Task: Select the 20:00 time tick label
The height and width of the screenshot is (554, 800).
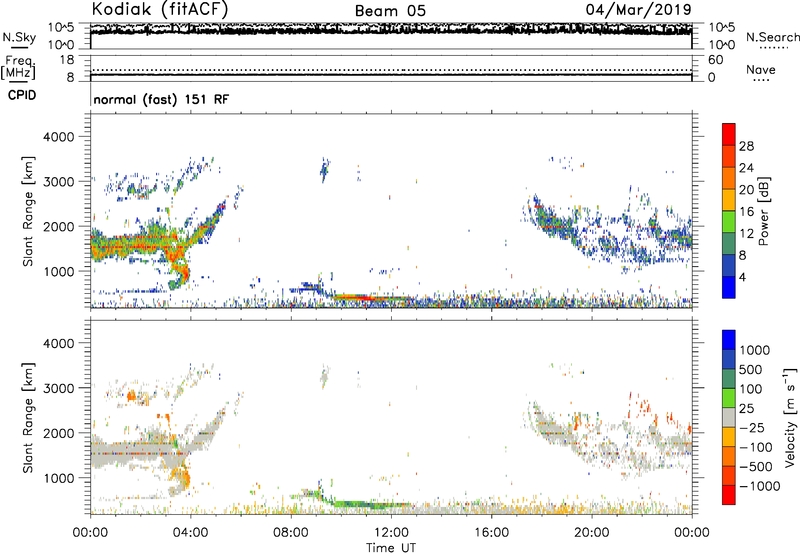Action: coord(591,533)
